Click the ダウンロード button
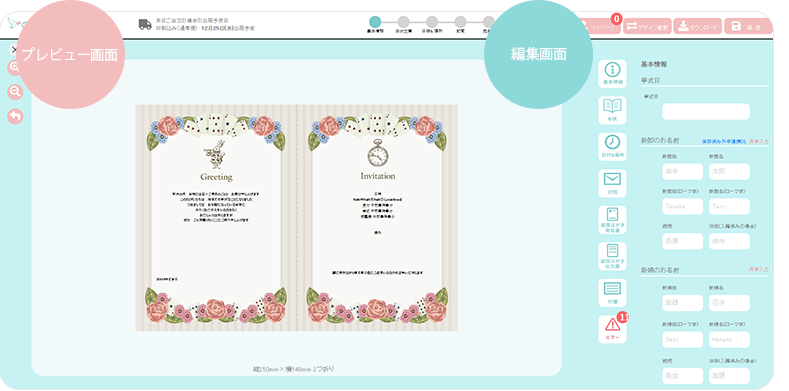Viewport: 789px width, 391px height. [697, 27]
